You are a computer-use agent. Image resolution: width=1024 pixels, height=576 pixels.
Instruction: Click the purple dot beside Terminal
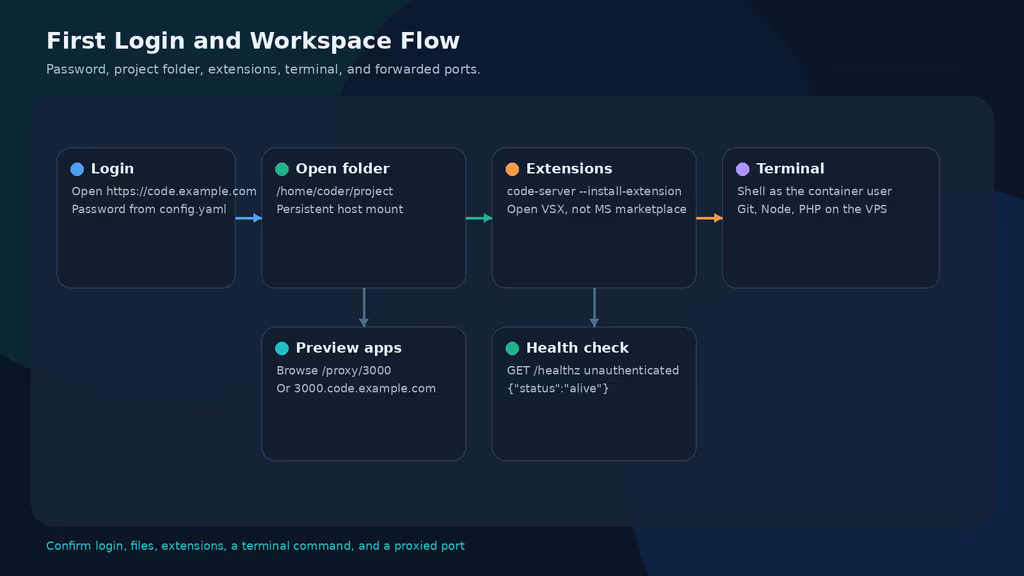pyautogui.click(x=743, y=169)
